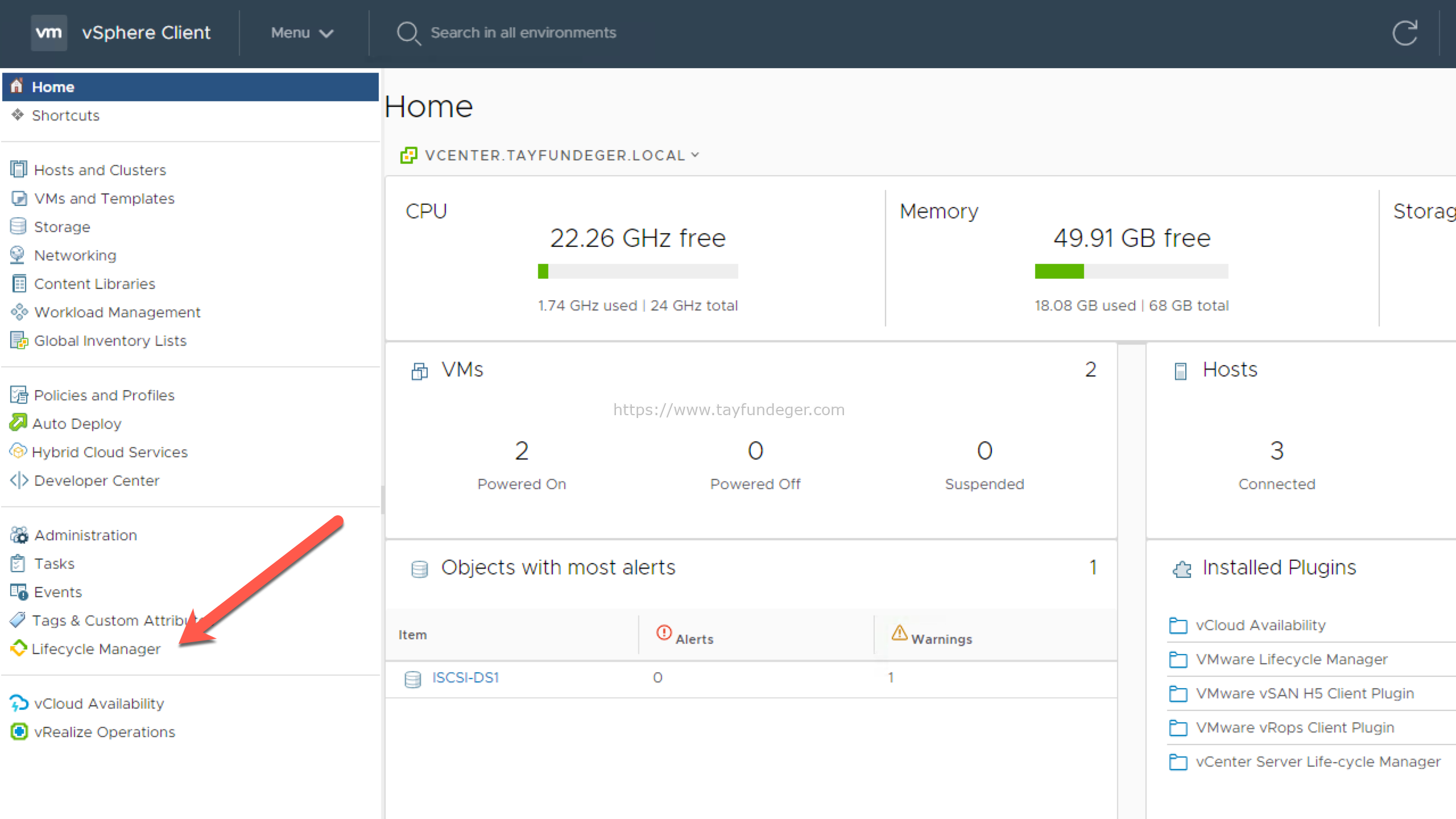
Task: Click the Installed Plugins puzzle icon
Action: [1182, 569]
